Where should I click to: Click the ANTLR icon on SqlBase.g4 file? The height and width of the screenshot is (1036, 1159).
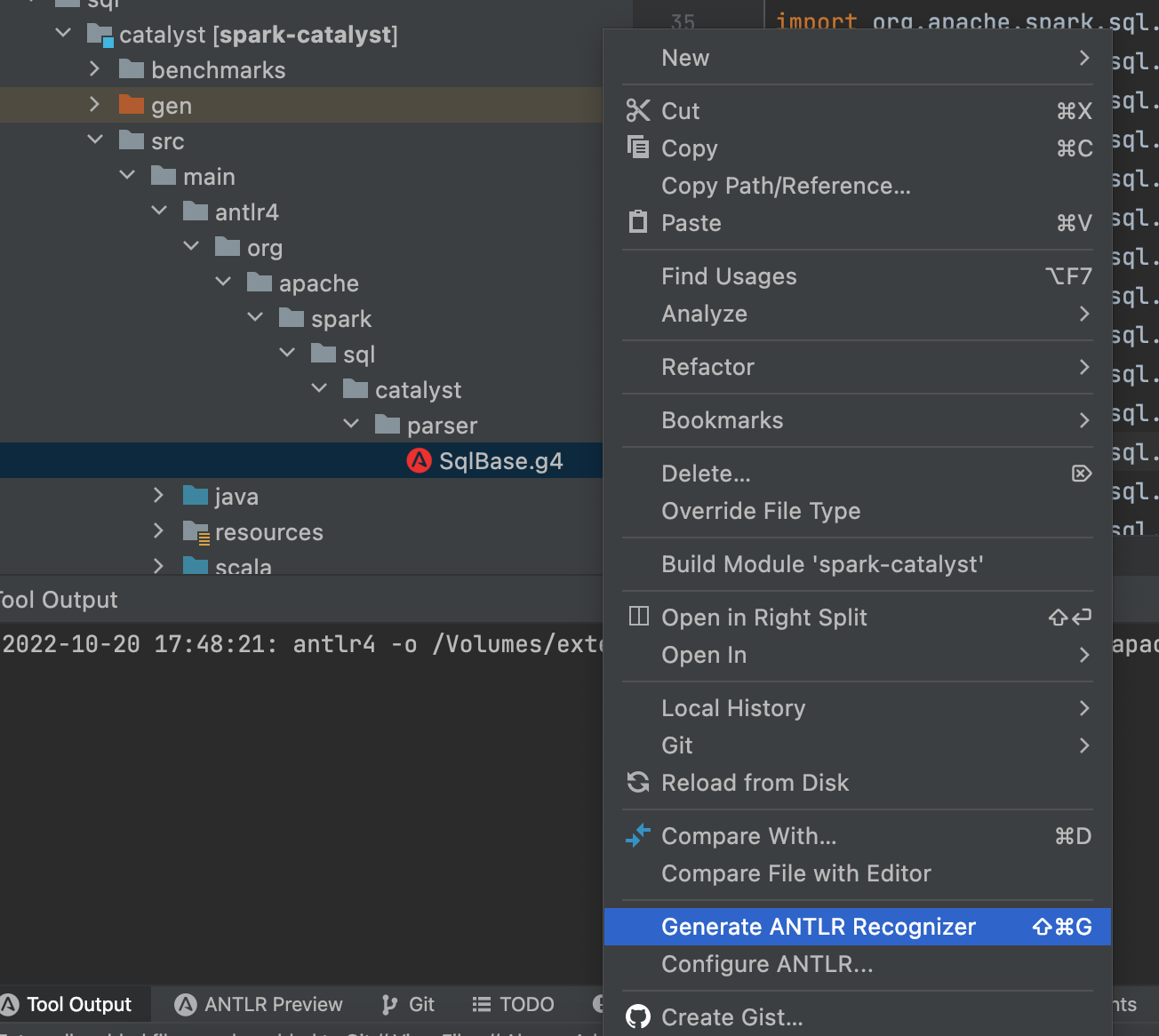coord(419,461)
